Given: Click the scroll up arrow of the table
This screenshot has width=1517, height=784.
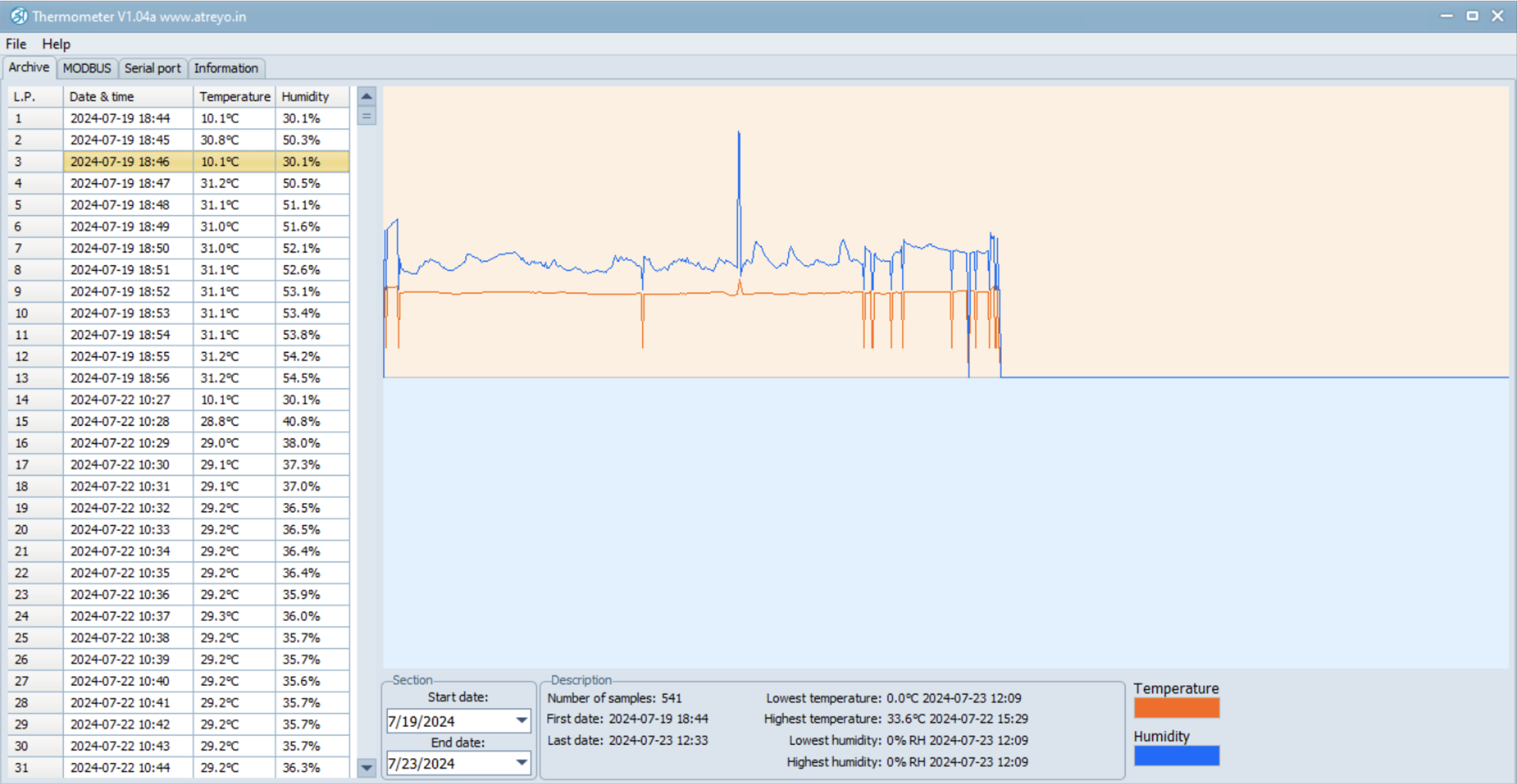Looking at the screenshot, I should click(366, 96).
